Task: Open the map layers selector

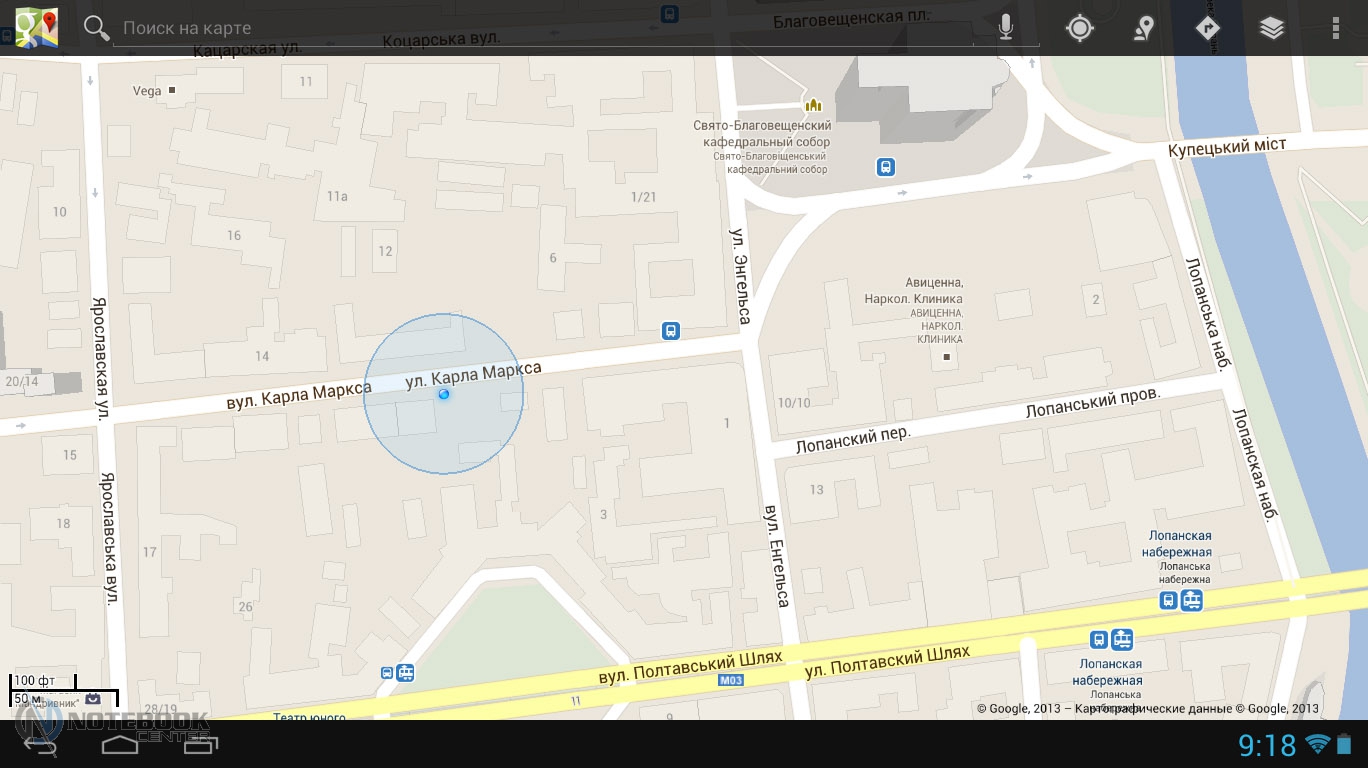Action: [x=1271, y=28]
